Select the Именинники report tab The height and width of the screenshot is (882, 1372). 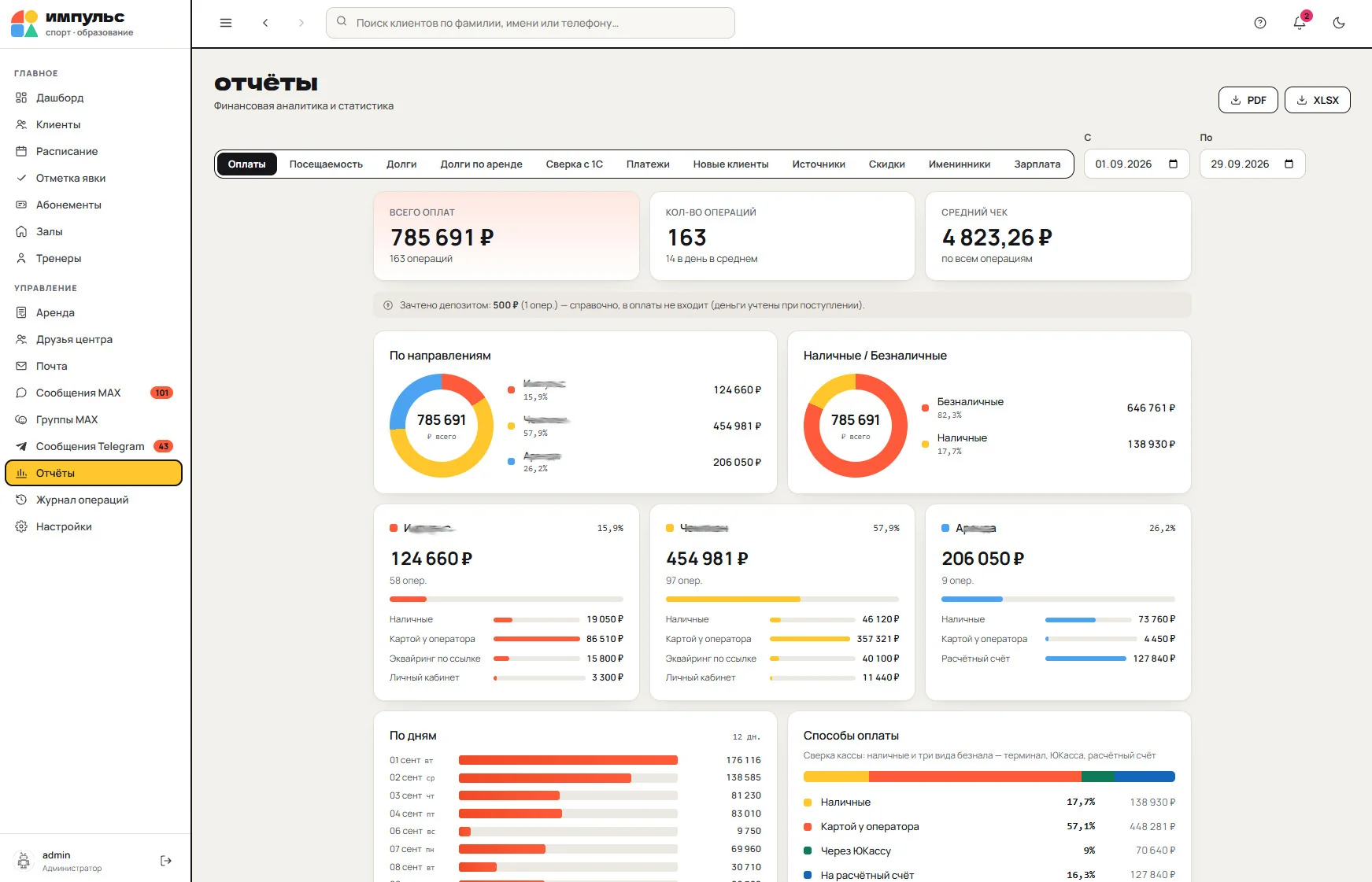tap(959, 164)
